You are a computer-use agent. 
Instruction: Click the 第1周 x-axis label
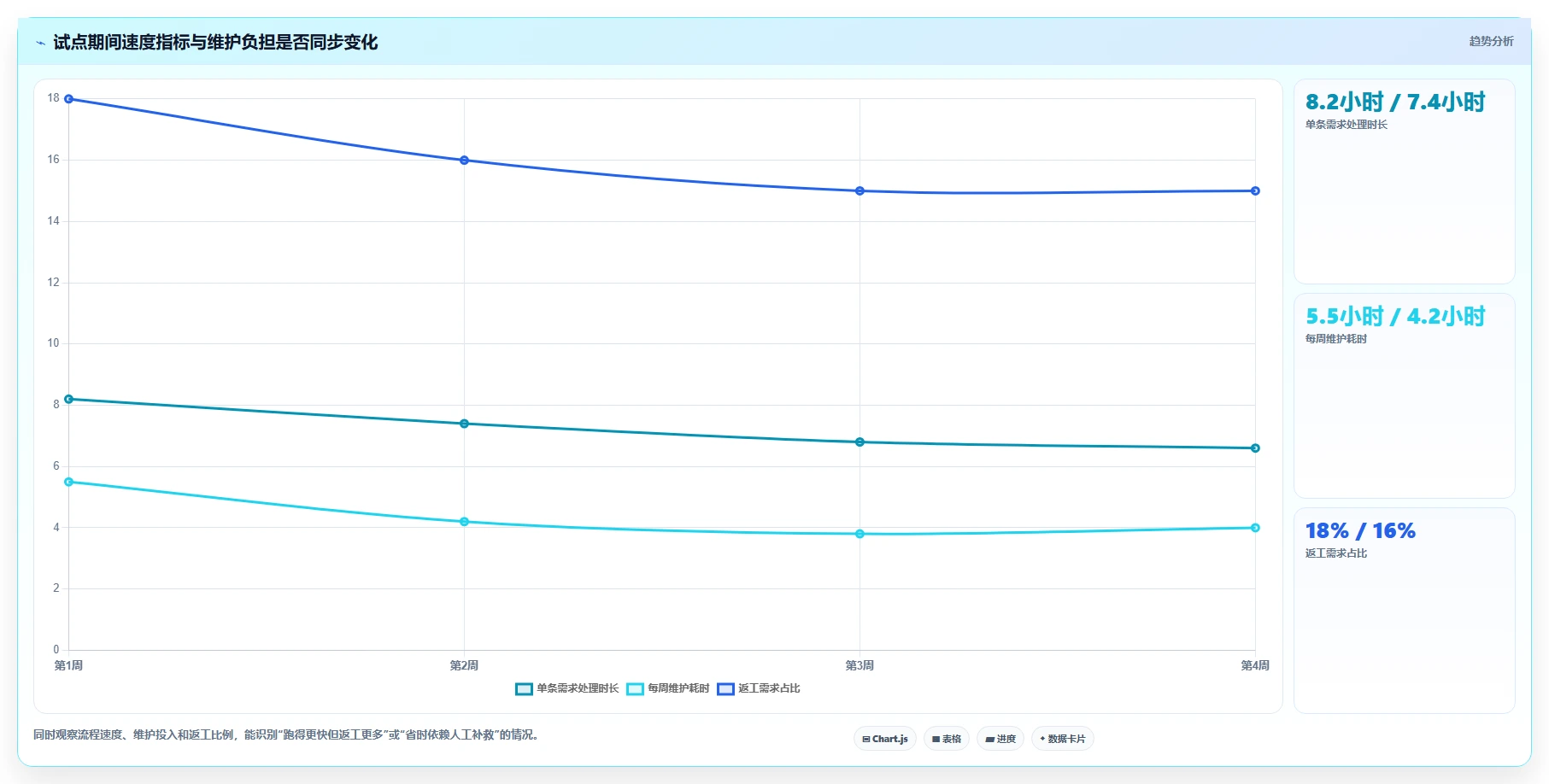point(68,665)
